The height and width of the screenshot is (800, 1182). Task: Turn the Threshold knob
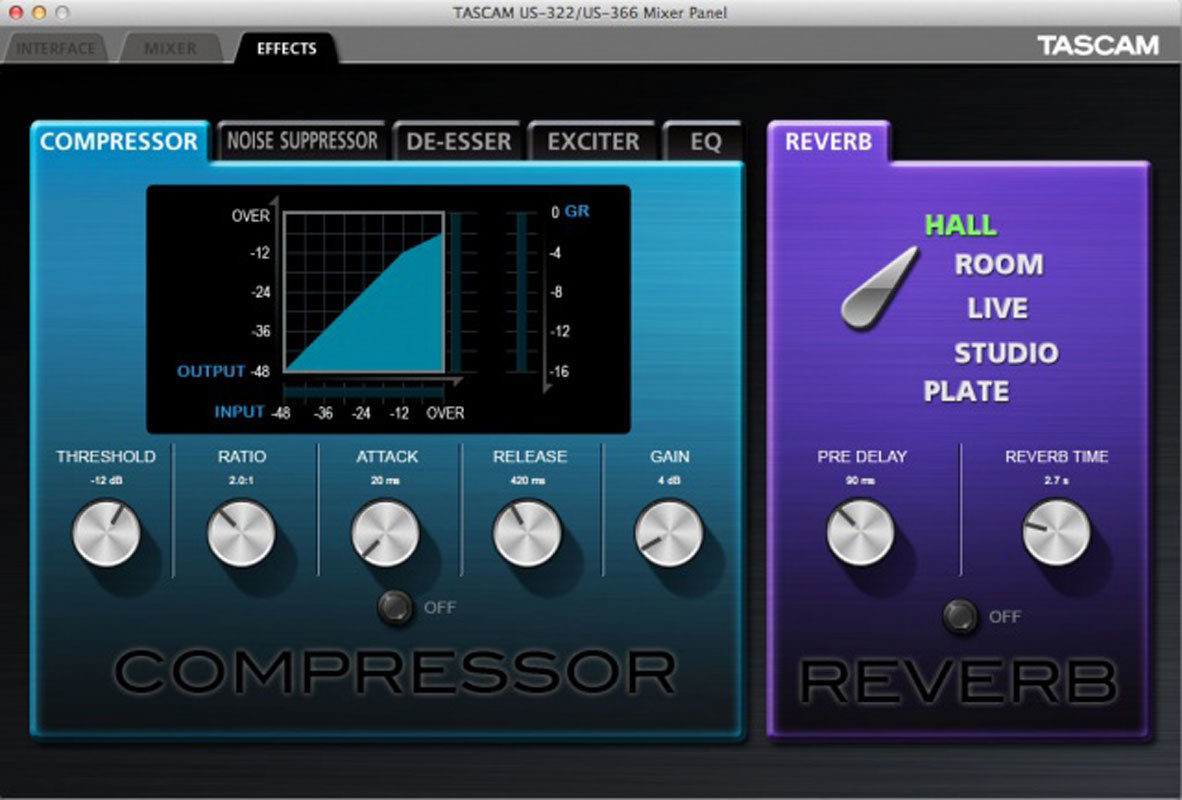pyautogui.click(x=105, y=533)
